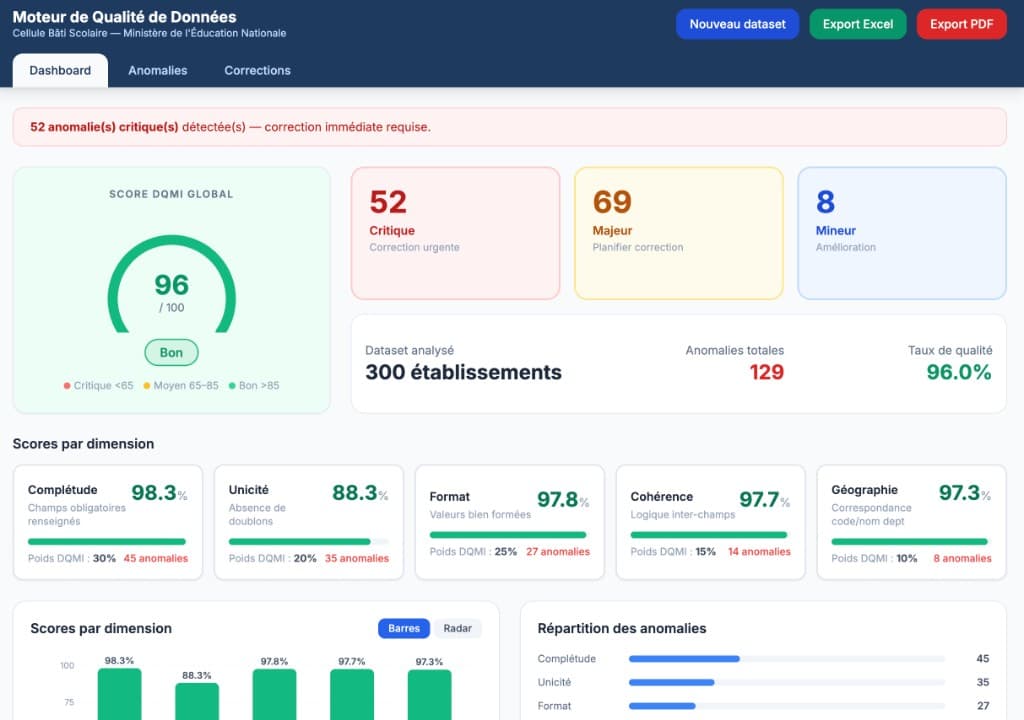
Task: Switch to the Radar chart view
Action: pos(457,628)
